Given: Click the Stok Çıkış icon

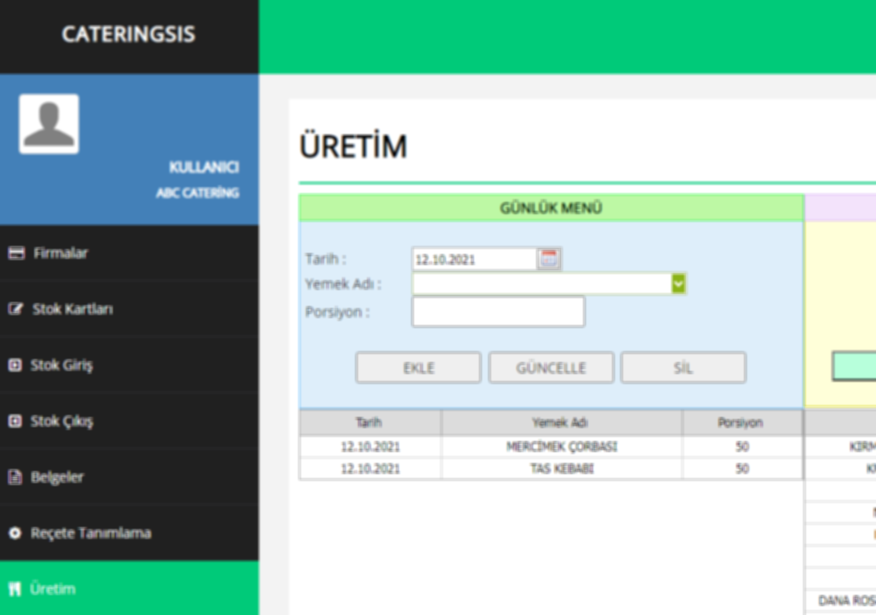Looking at the screenshot, I should [x=15, y=421].
